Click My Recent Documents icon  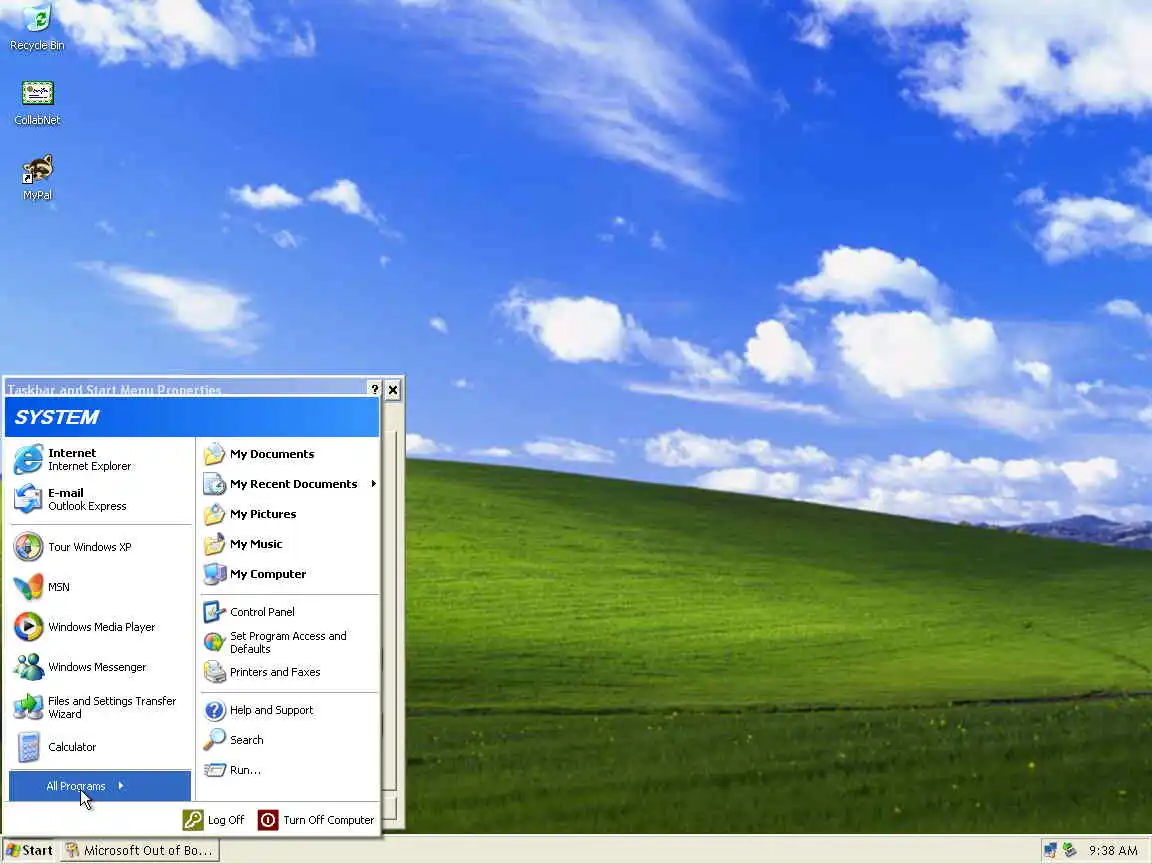point(214,483)
